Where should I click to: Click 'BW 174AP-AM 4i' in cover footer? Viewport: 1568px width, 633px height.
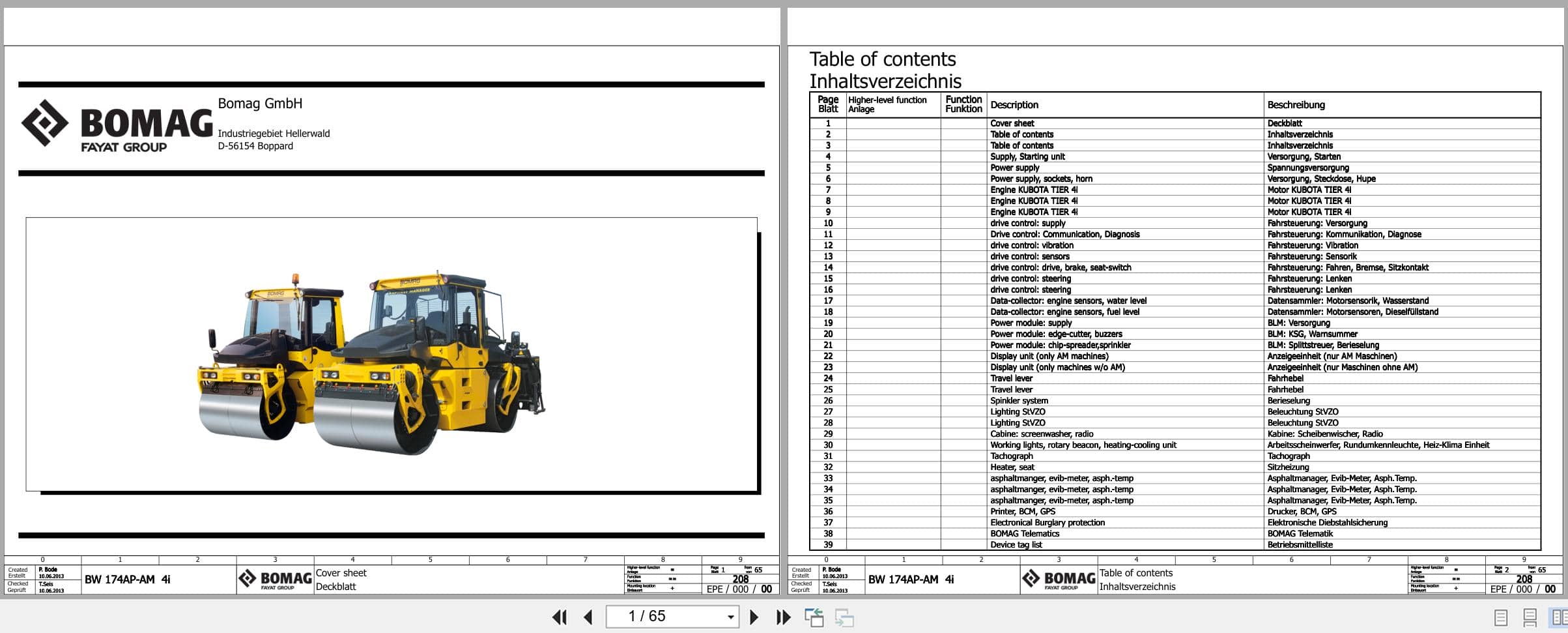[128, 580]
